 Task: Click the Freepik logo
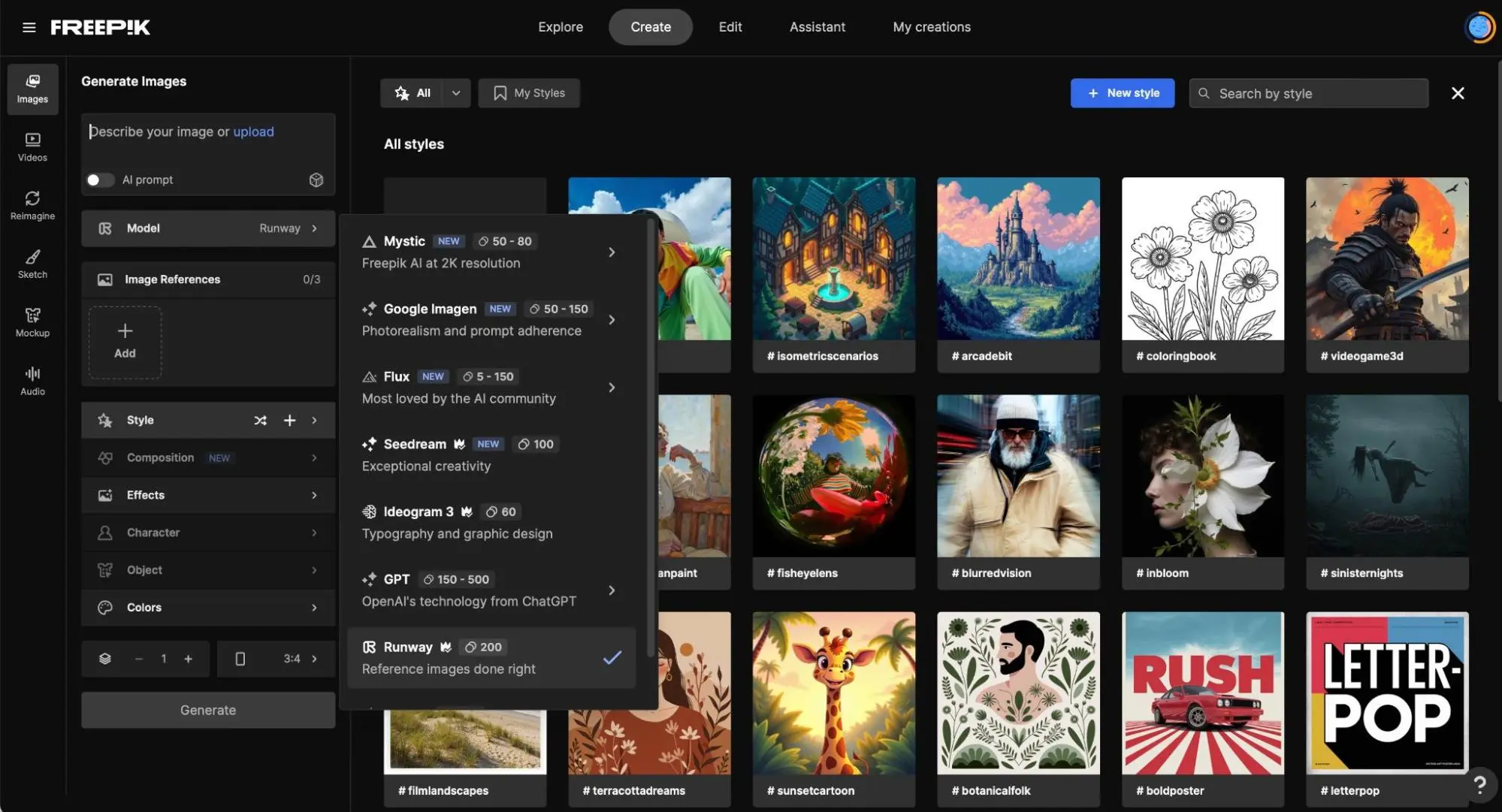101,27
